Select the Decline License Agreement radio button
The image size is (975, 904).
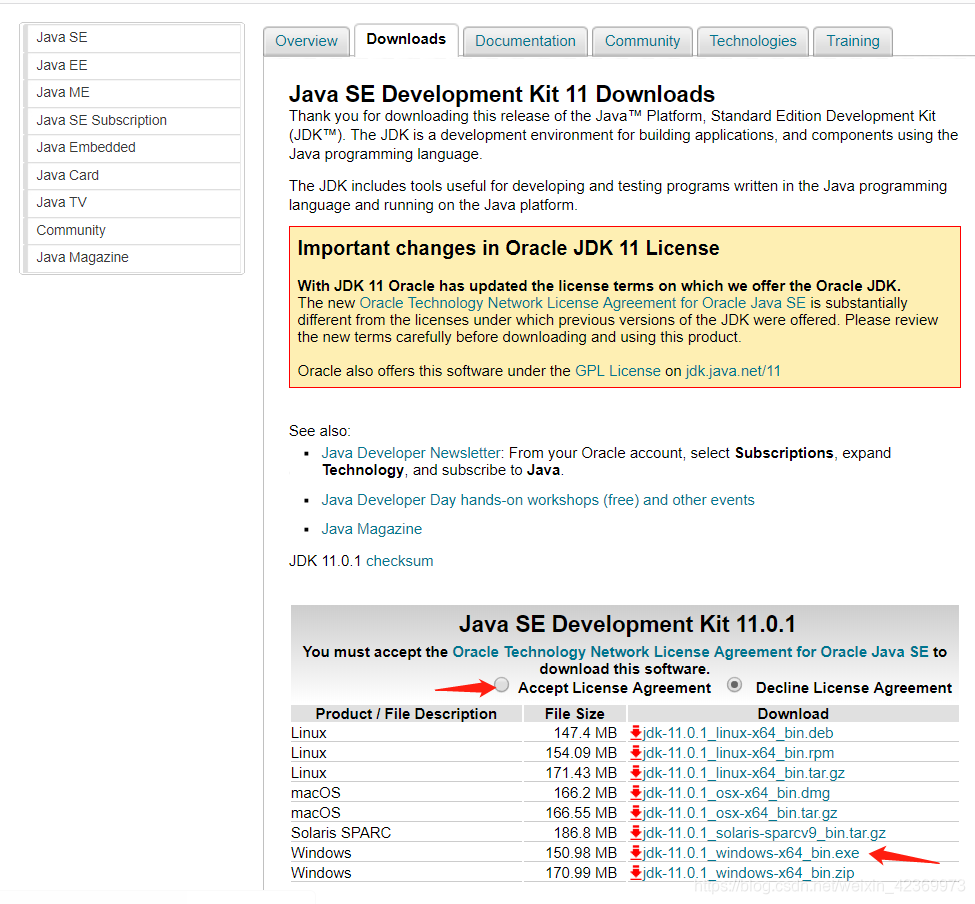pos(734,685)
